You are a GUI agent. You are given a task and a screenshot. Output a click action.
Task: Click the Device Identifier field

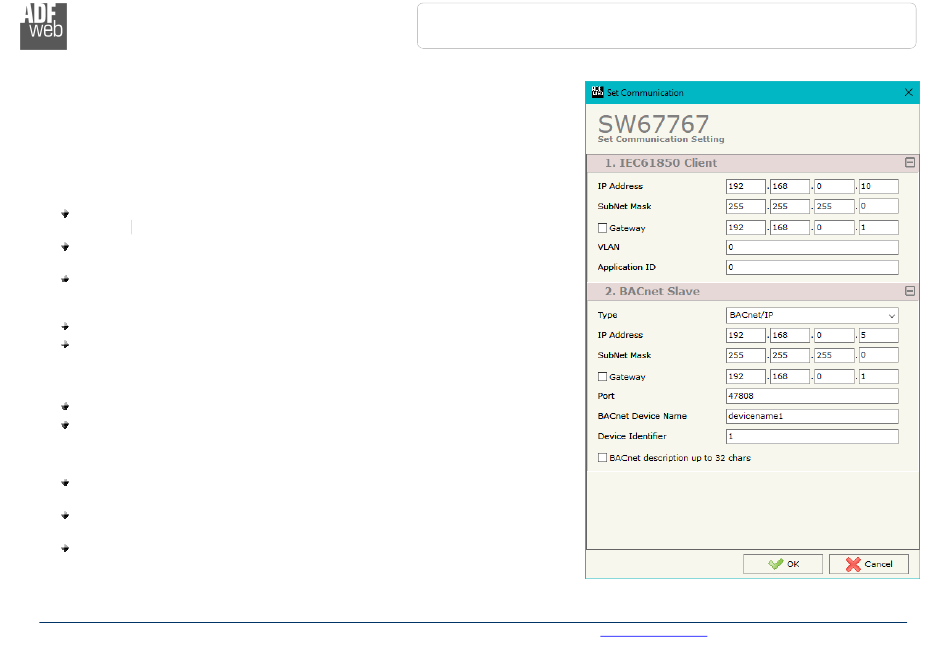(x=811, y=437)
